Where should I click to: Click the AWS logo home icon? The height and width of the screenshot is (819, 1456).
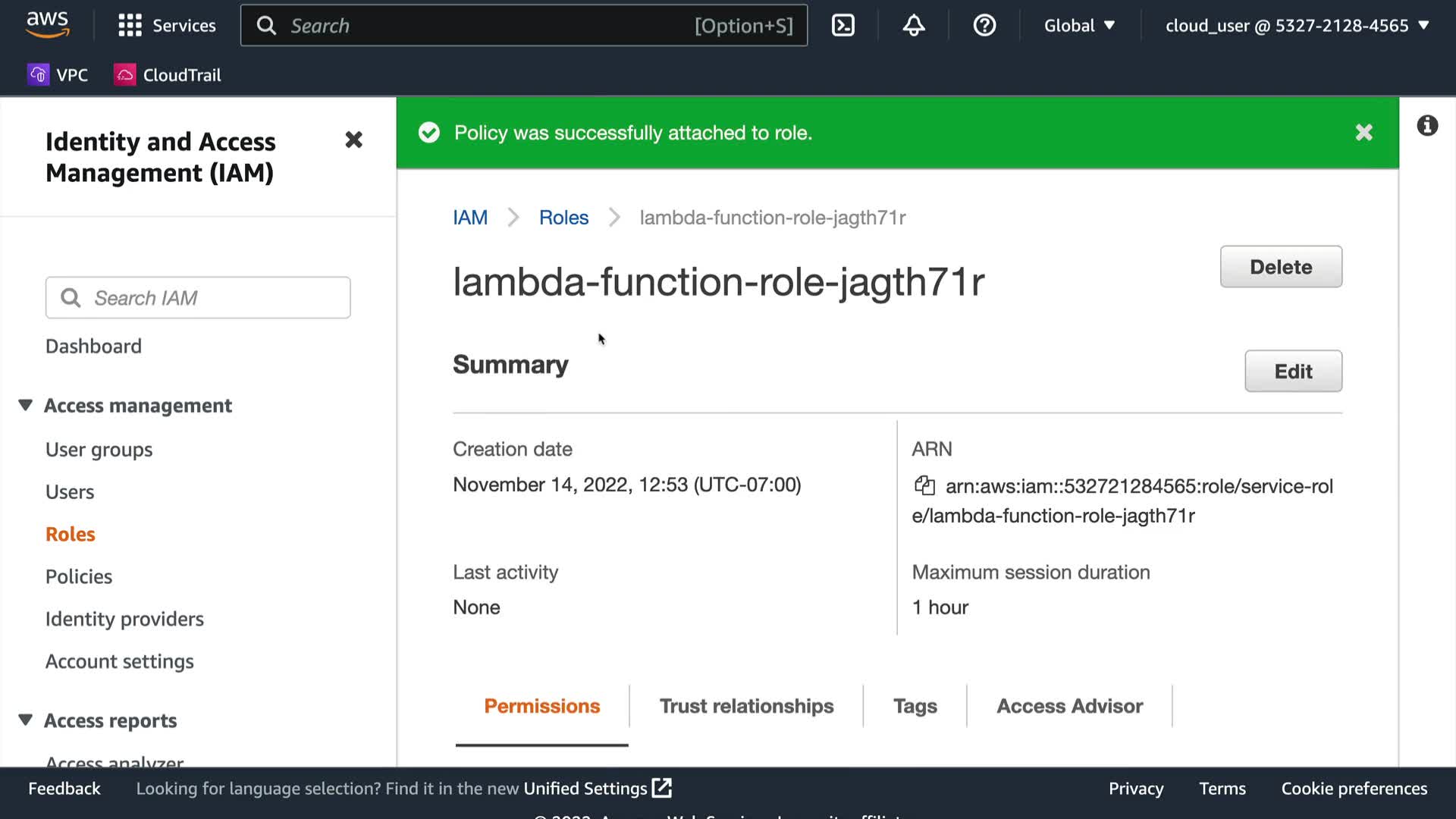coord(47,24)
